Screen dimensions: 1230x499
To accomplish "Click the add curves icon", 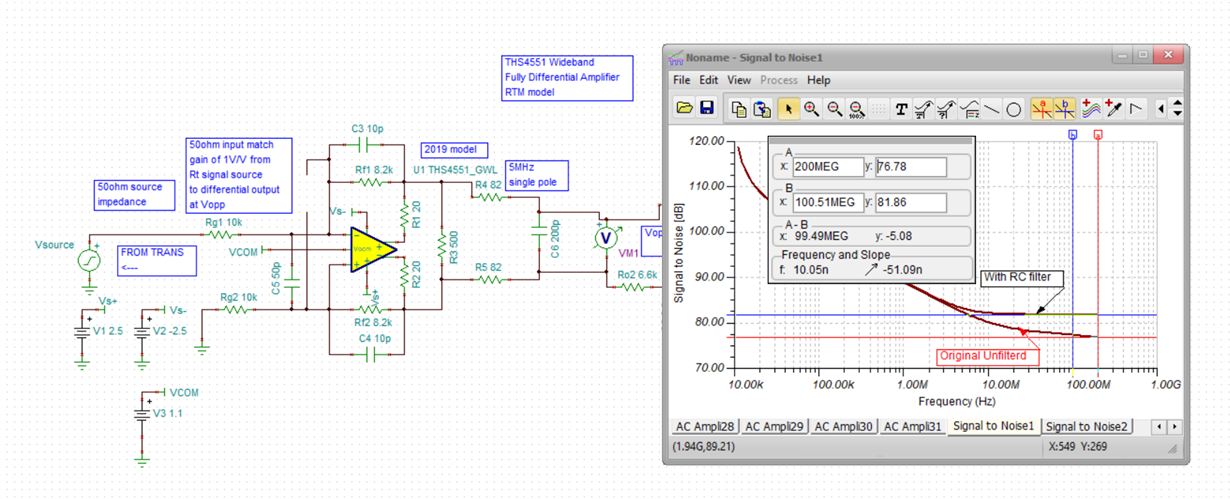I will click(x=1090, y=108).
